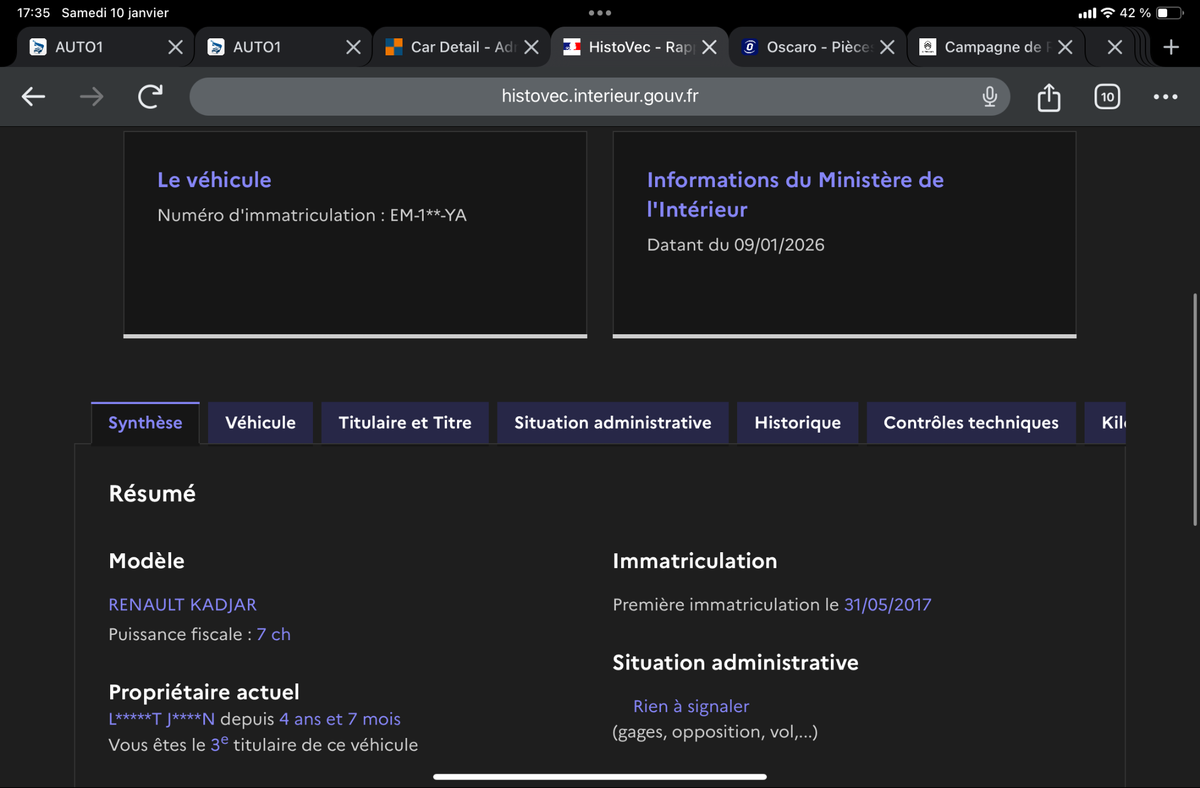Image resolution: width=1200 pixels, height=788 pixels.
Task: Open the share sheet icon
Action: point(1048,97)
